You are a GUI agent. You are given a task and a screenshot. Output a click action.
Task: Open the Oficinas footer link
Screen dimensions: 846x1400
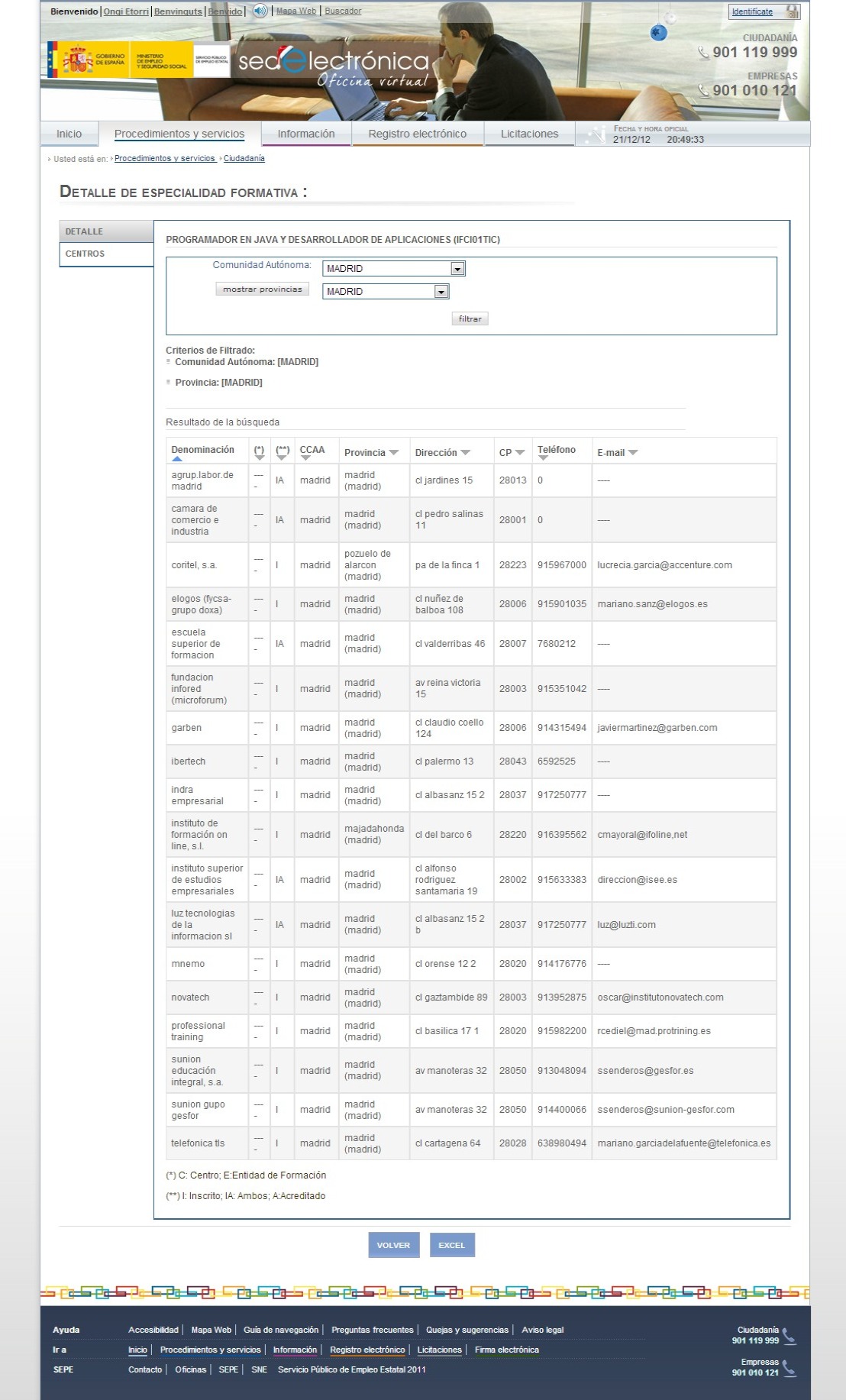point(191,1369)
